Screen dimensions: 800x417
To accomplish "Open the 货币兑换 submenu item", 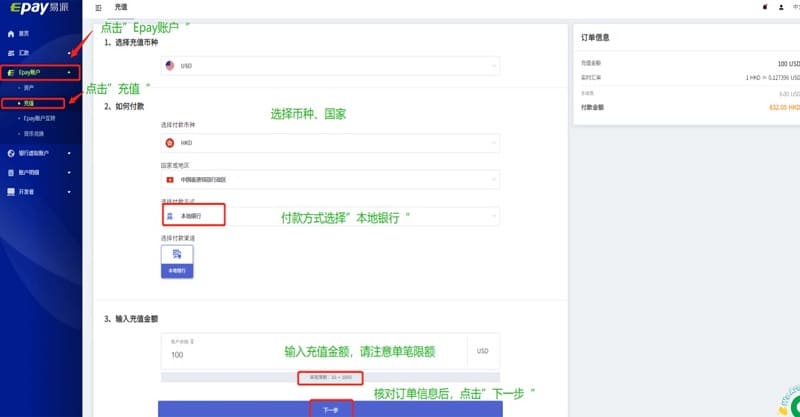I will pyautogui.click(x=34, y=134).
